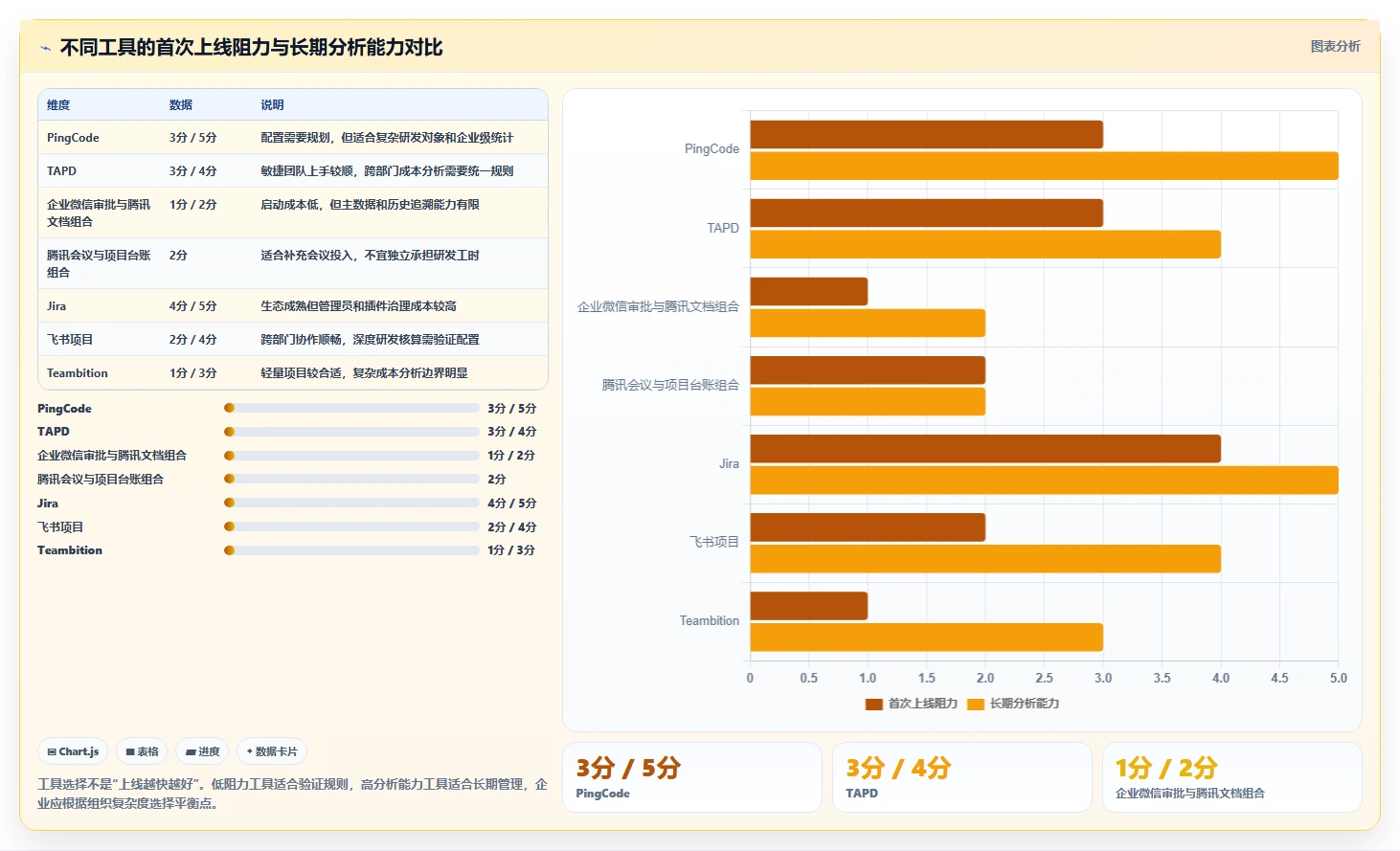Click the footer summary note text
1400x851 pixels.
pyautogui.click(x=292, y=794)
